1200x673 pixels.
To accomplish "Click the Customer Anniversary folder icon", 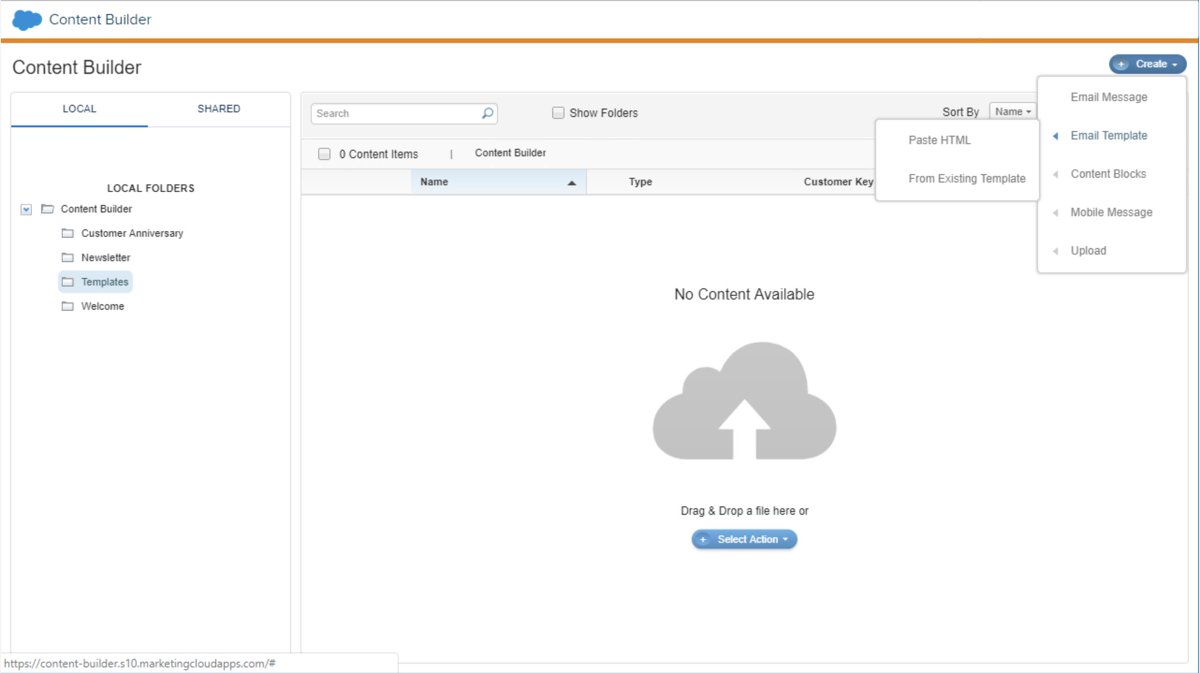I will (x=68, y=233).
